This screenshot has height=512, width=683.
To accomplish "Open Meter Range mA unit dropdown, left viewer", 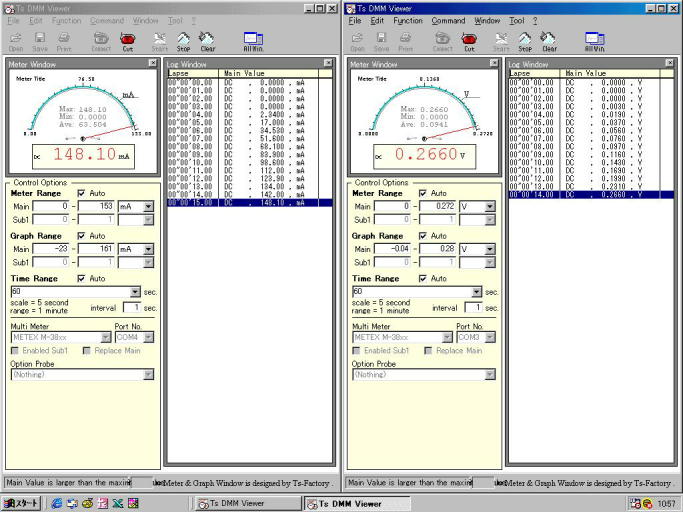I will (x=149, y=207).
